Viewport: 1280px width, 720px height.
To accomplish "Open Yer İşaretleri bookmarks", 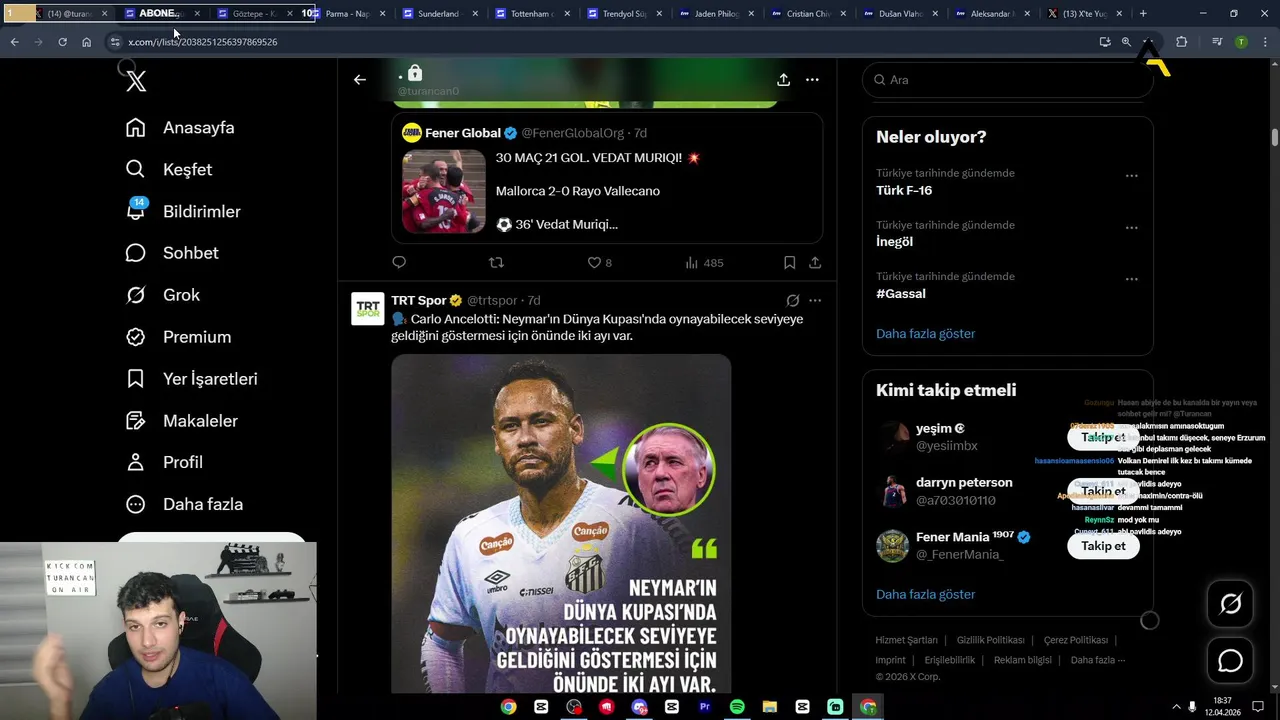I will click(x=191, y=379).
